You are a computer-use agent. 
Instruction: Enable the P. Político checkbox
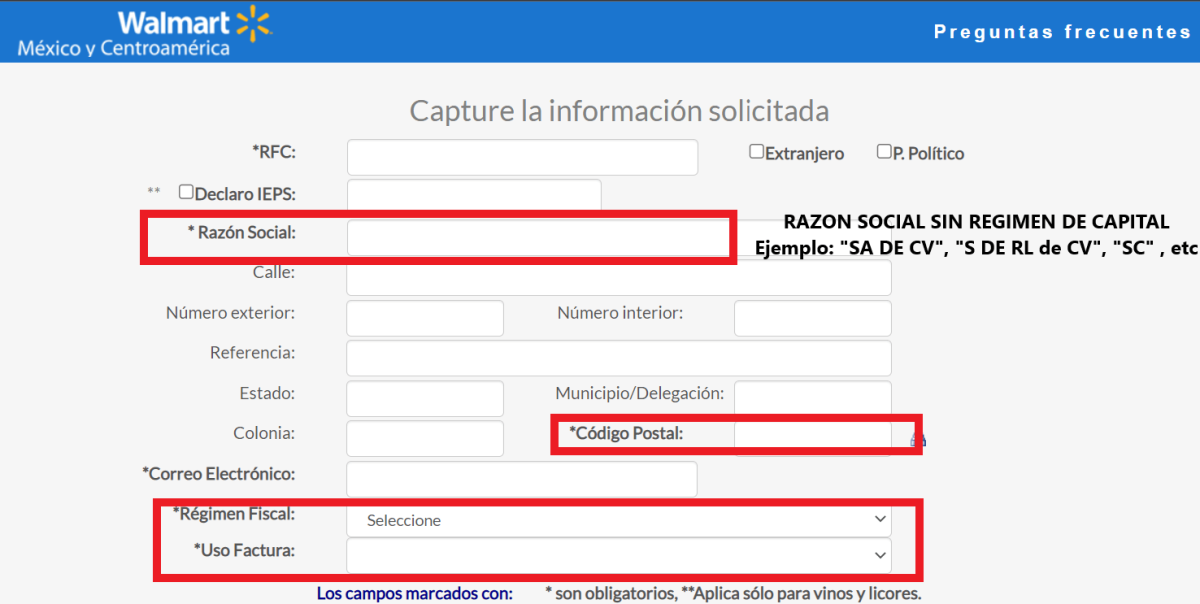[x=884, y=152]
